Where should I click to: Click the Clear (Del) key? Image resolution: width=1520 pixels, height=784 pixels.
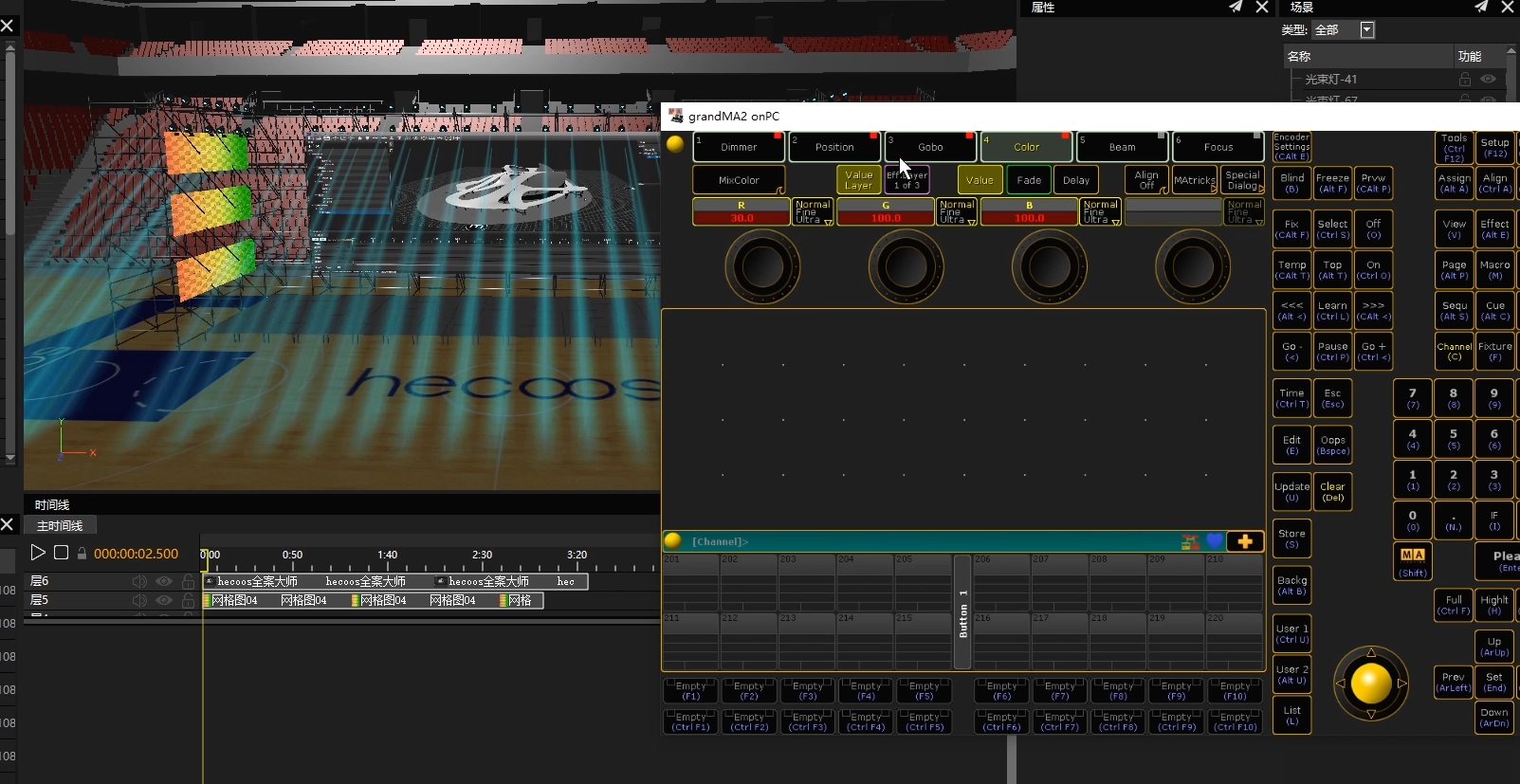click(x=1332, y=491)
